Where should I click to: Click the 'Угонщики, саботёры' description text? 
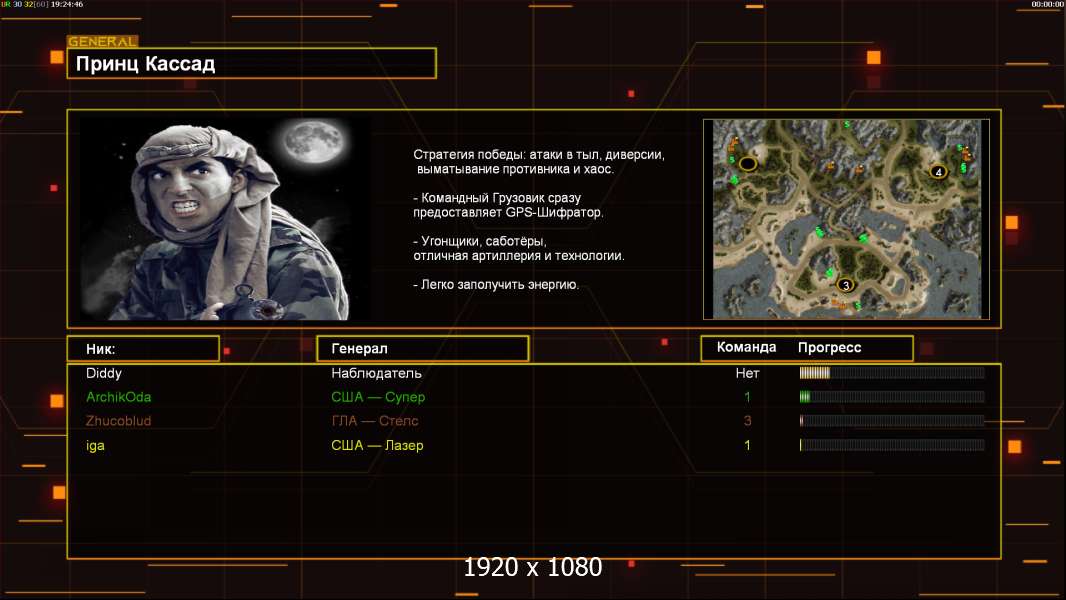point(519,249)
